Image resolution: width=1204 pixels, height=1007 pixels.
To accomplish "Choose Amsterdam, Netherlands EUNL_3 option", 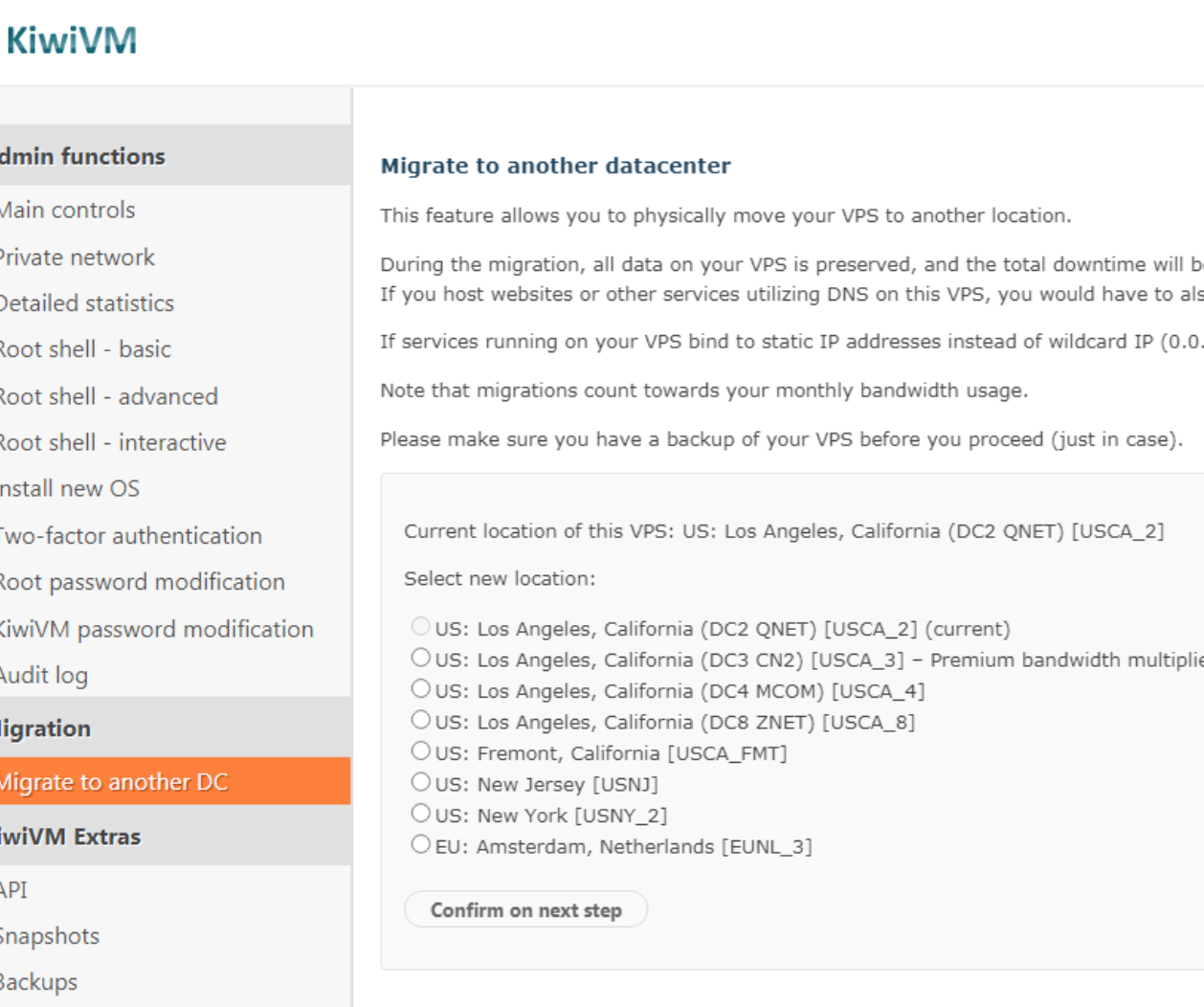I will point(420,844).
